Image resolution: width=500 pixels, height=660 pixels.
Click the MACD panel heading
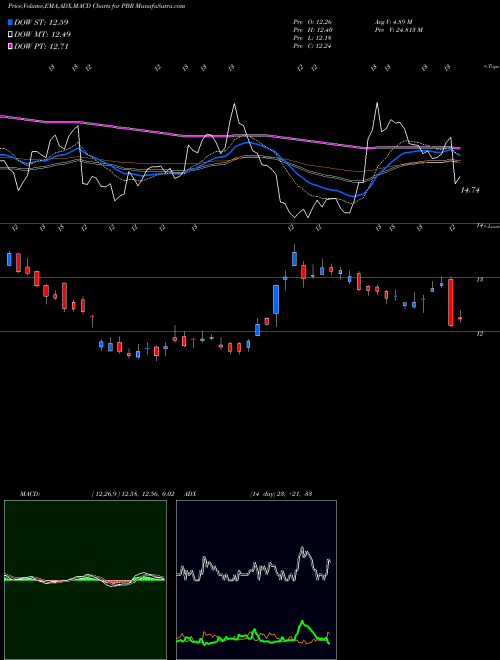29,494
